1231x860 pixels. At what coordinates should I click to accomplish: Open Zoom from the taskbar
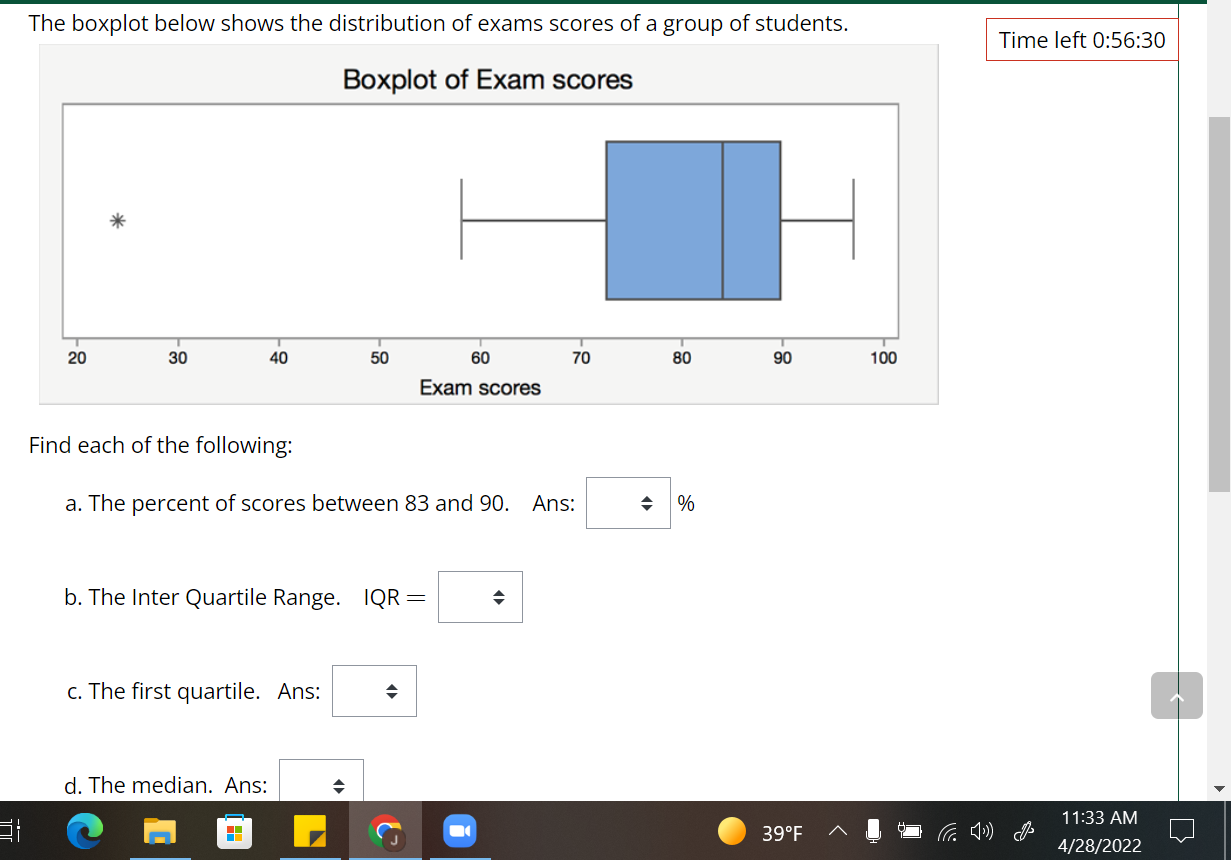[460, 832]
